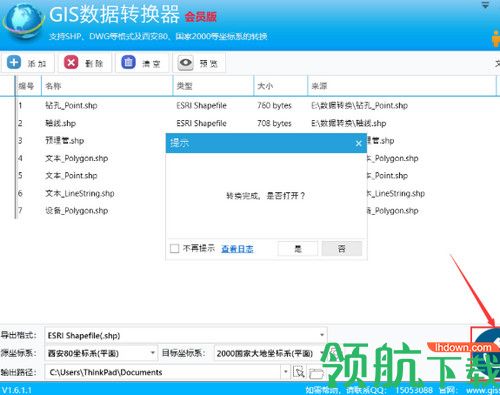This screenshot has height=395, width=500.
Task: Click the globe application logo
Action: tap(23, 22)
